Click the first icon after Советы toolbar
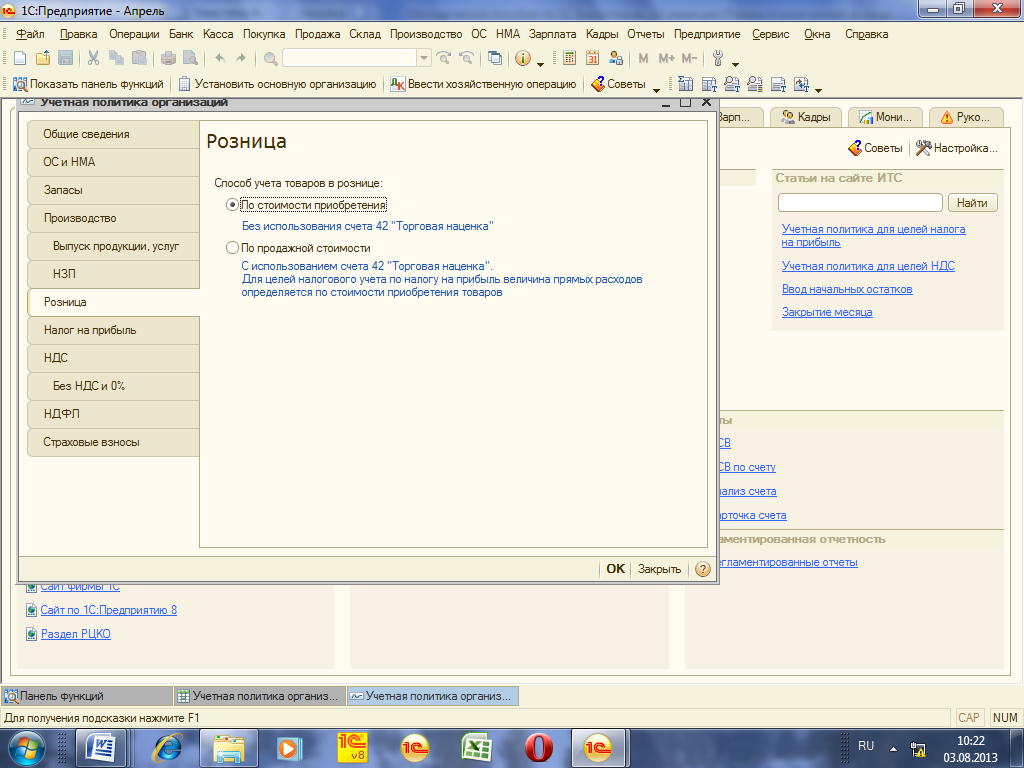 coord(685,84)
